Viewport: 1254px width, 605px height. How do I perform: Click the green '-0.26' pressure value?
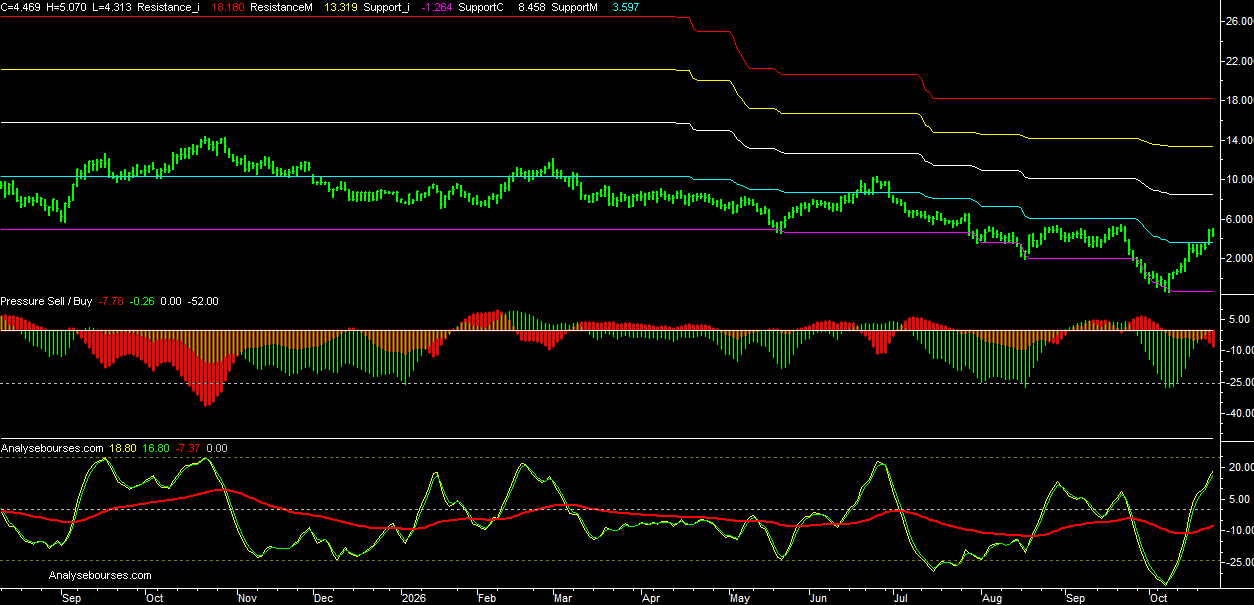tap(143, 301)
